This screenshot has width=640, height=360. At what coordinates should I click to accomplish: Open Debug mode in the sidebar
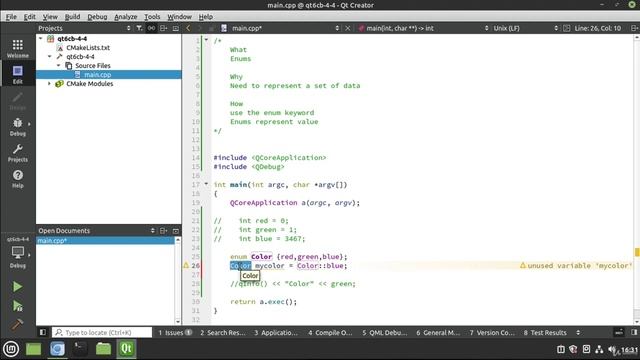[18, 127]
